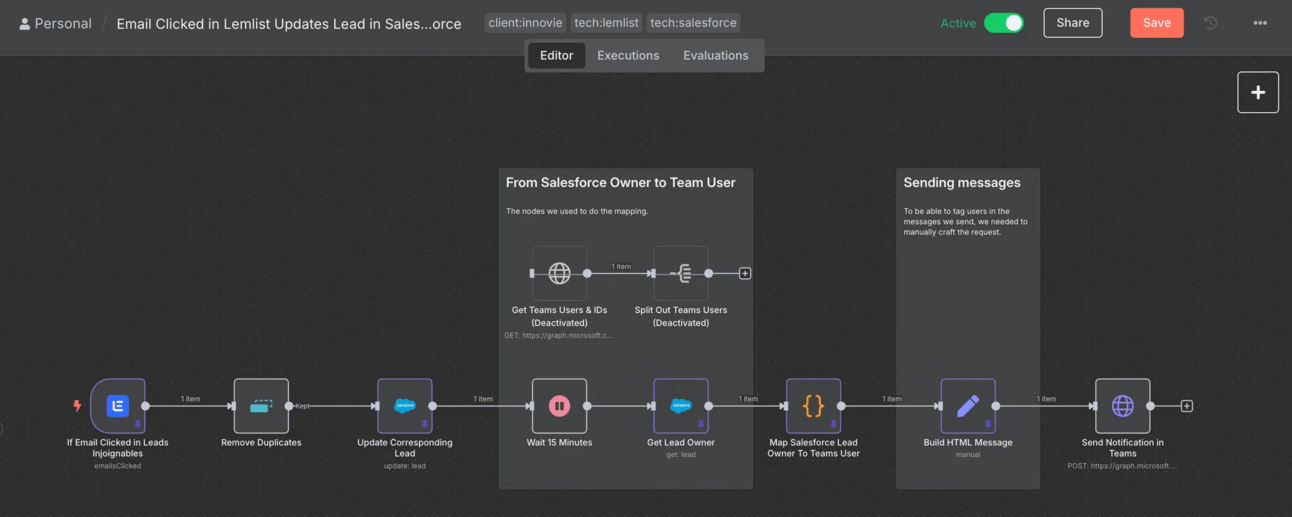
Task: Click the tech:lemlist tag
Action: tap(606, 22)
